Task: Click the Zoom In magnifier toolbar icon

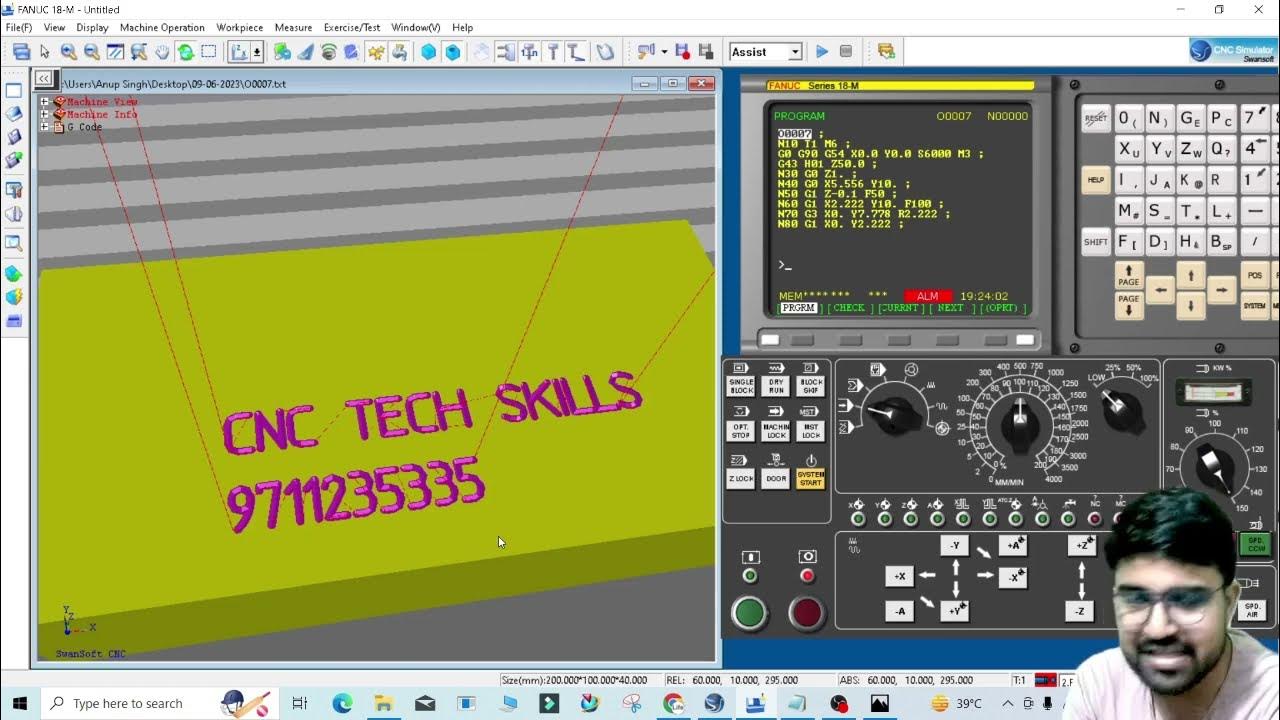Action: click(x=68, y=52)
